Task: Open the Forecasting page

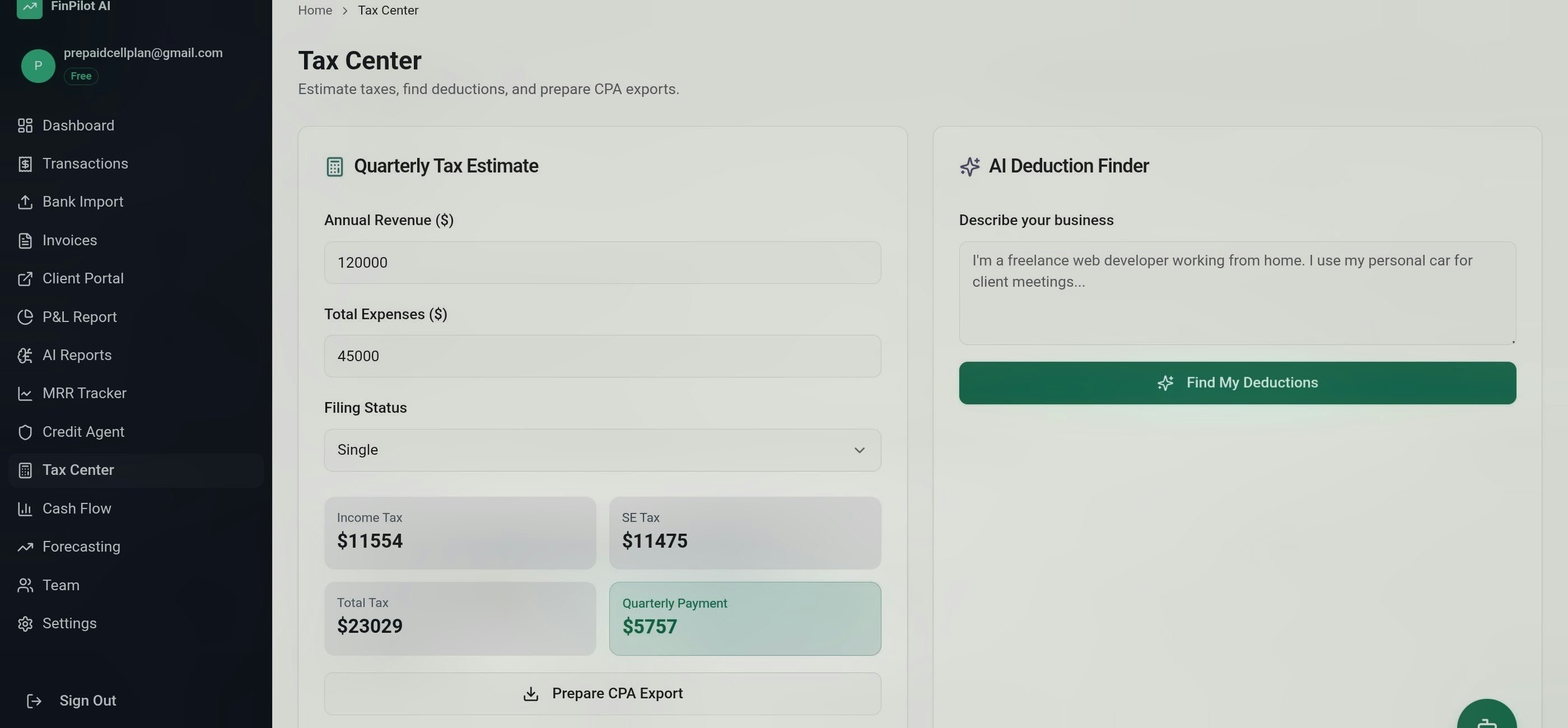Action: 136,547
